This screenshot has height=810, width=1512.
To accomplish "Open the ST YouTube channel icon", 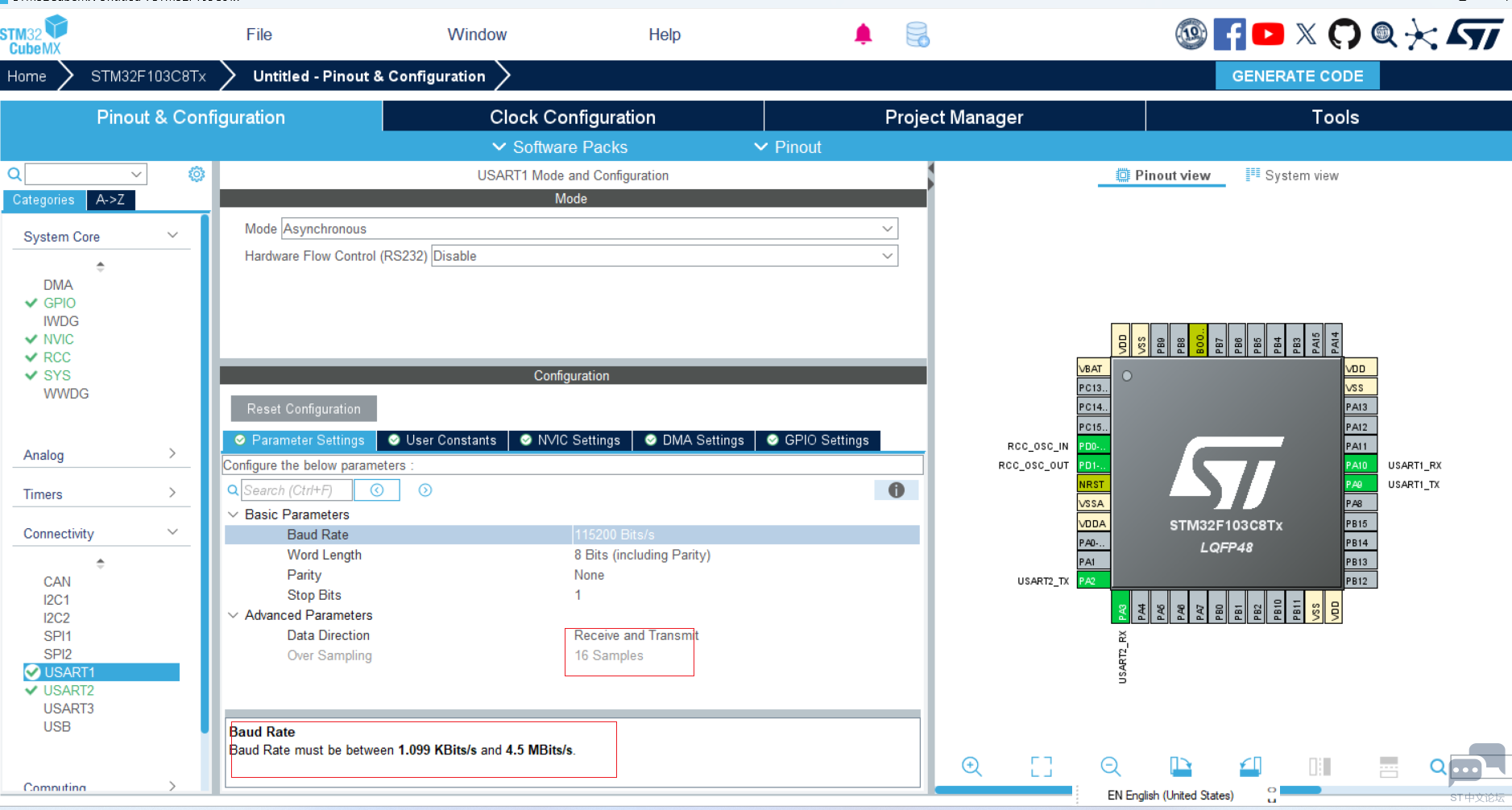I will tap(1268, 35).
